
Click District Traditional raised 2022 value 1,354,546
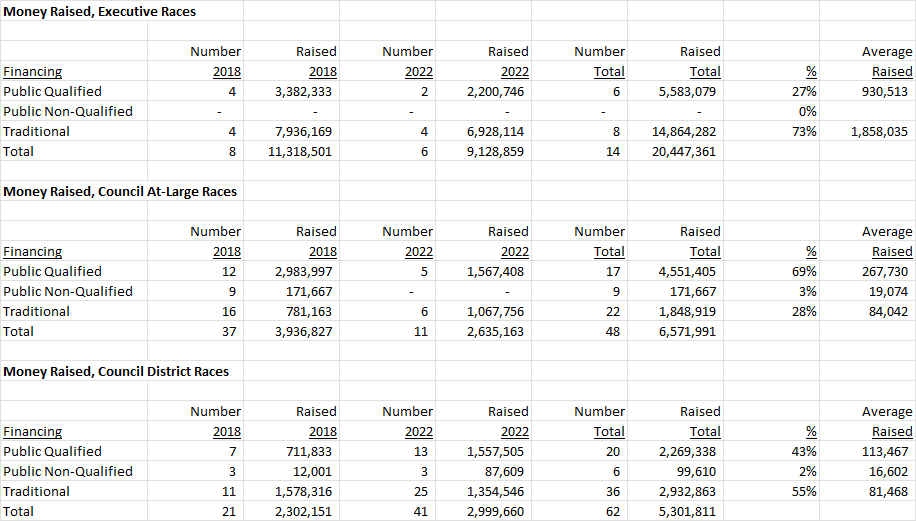495,492
